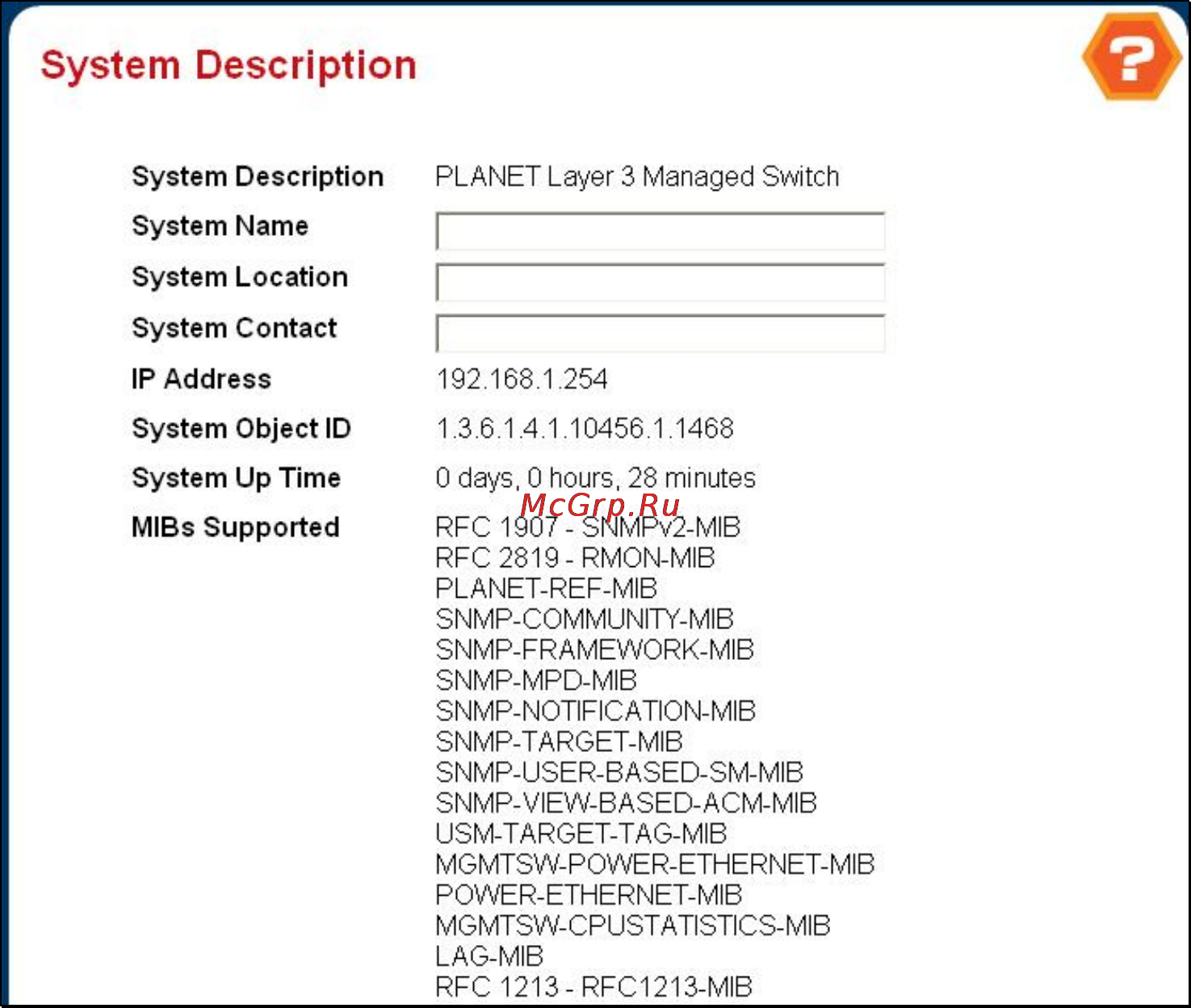The image size is (1191, 1008).
Task: Select the 'PLANET Layer 3 Managed Switch' value
Action: tap(637, 177)
